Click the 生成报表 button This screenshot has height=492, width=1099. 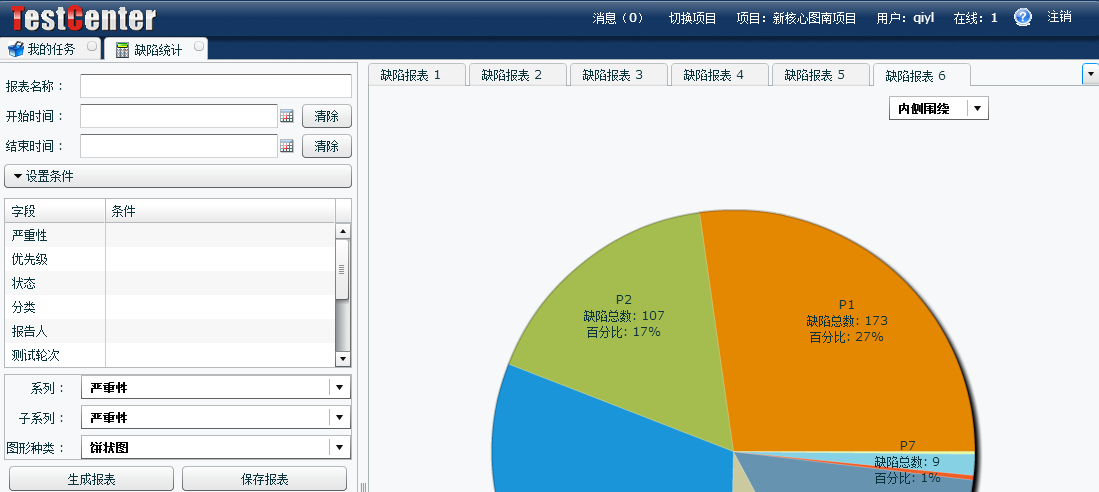coord(91,479)
